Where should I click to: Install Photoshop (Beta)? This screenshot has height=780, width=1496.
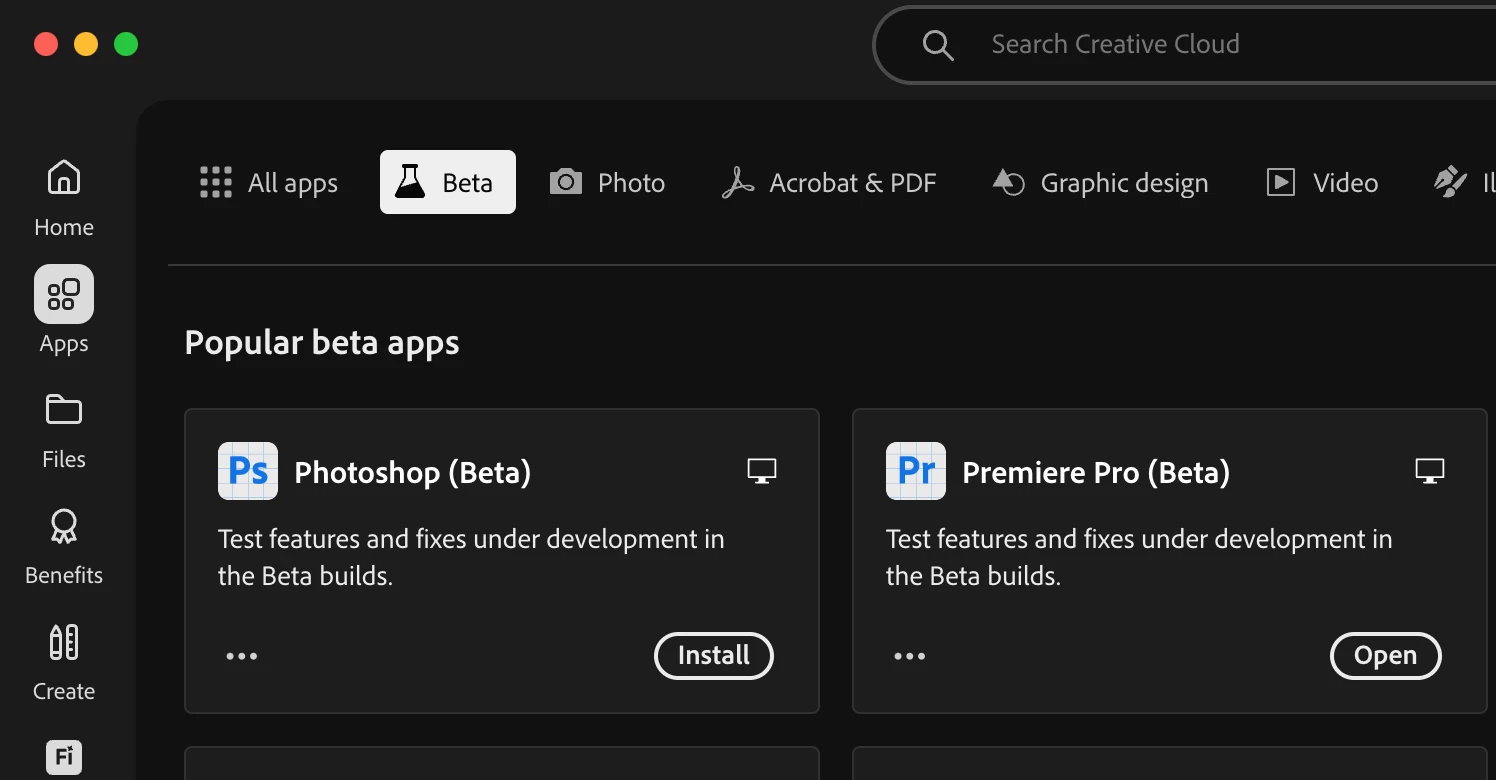tap(714, 656)
